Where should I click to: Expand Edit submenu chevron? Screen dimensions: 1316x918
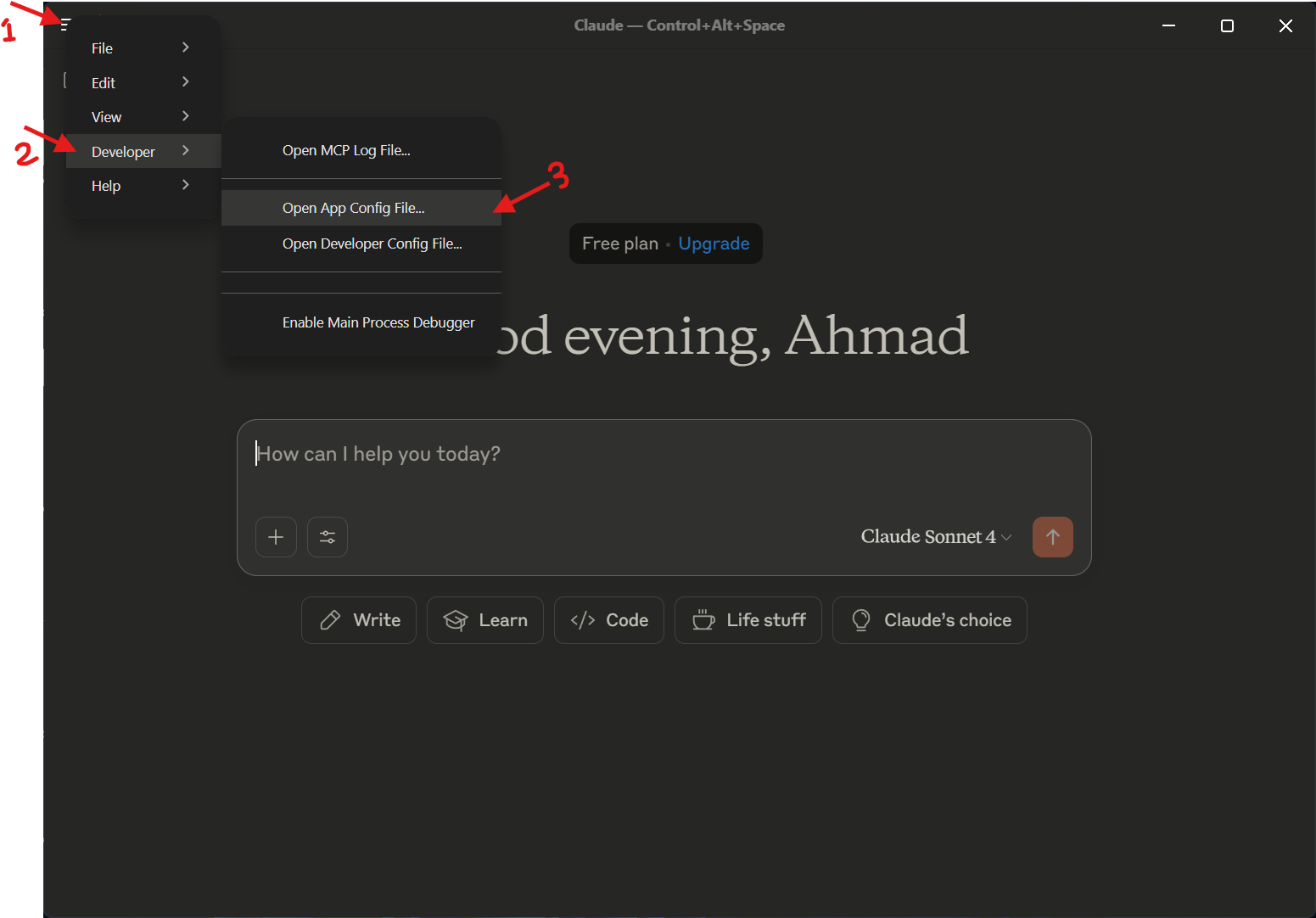tap(186, 82)
